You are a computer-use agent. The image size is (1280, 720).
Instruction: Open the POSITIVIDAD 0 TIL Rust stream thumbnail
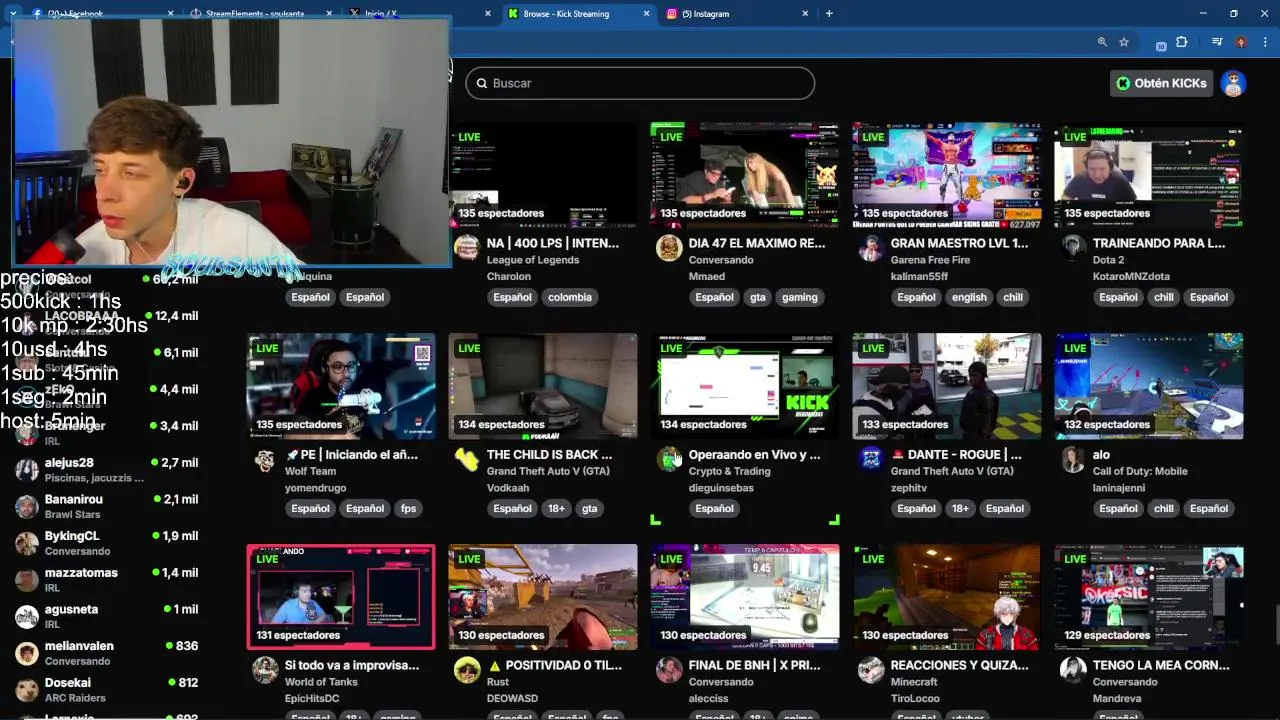[543, 598]
